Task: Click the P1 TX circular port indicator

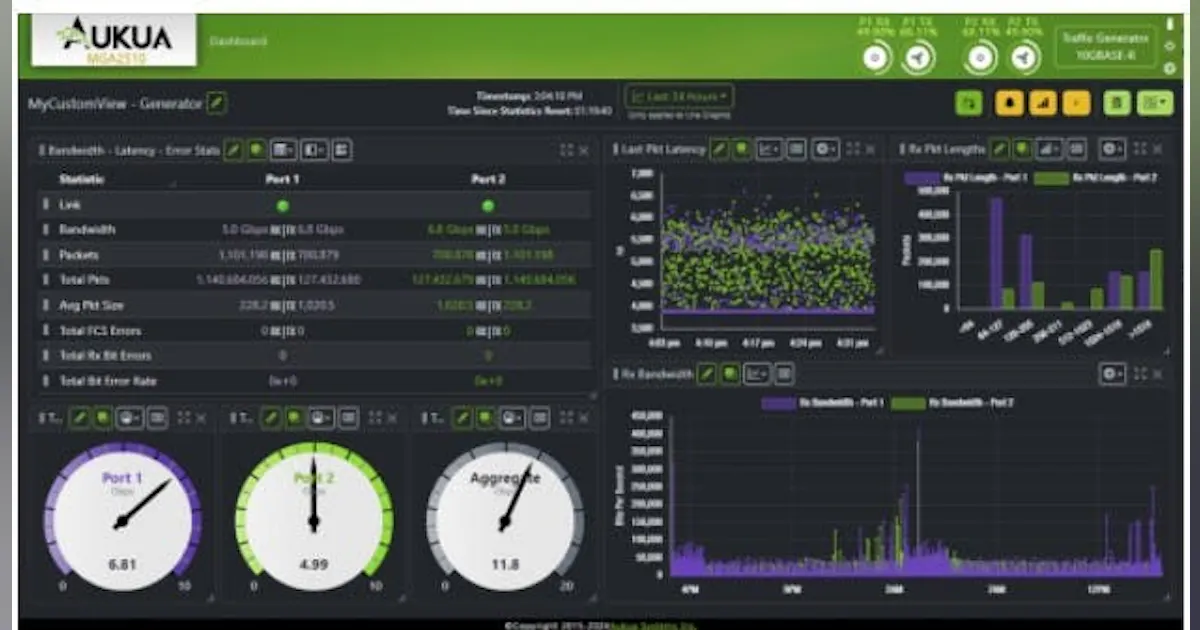Action: pyautogui.click(x=919, y=59)
